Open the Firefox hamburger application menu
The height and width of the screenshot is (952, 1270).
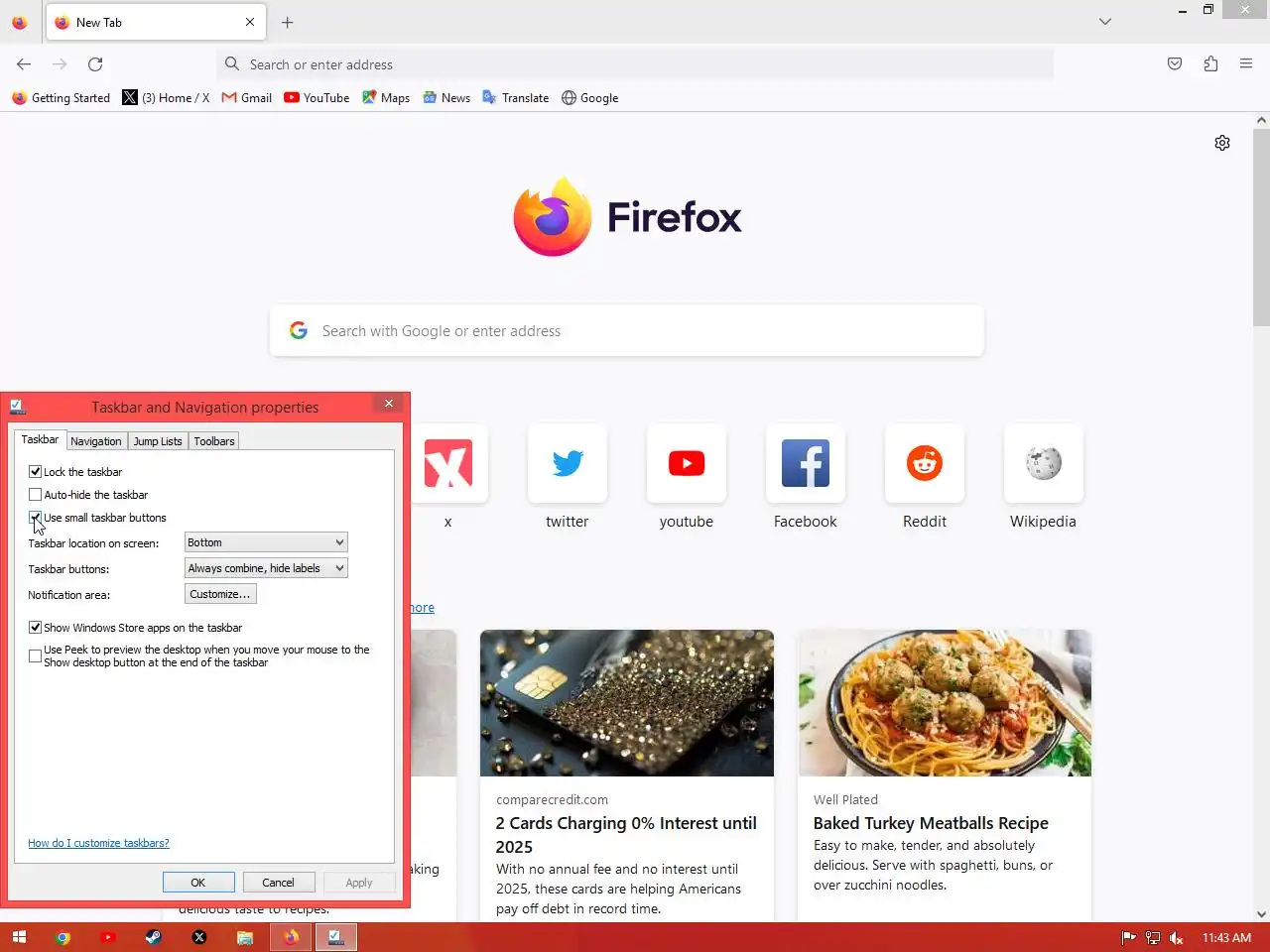point(1246,64)
